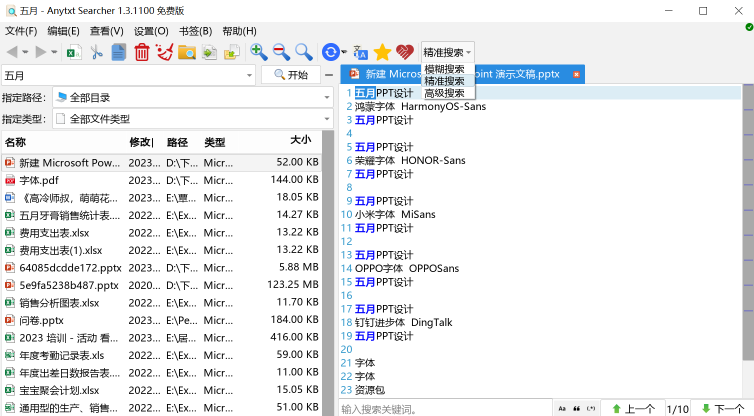Image resolution: width=754 pixels, height=416 pixels.
Task: Open the 精准搜索 search mode dropdown
Action: (x=447, y=52)
